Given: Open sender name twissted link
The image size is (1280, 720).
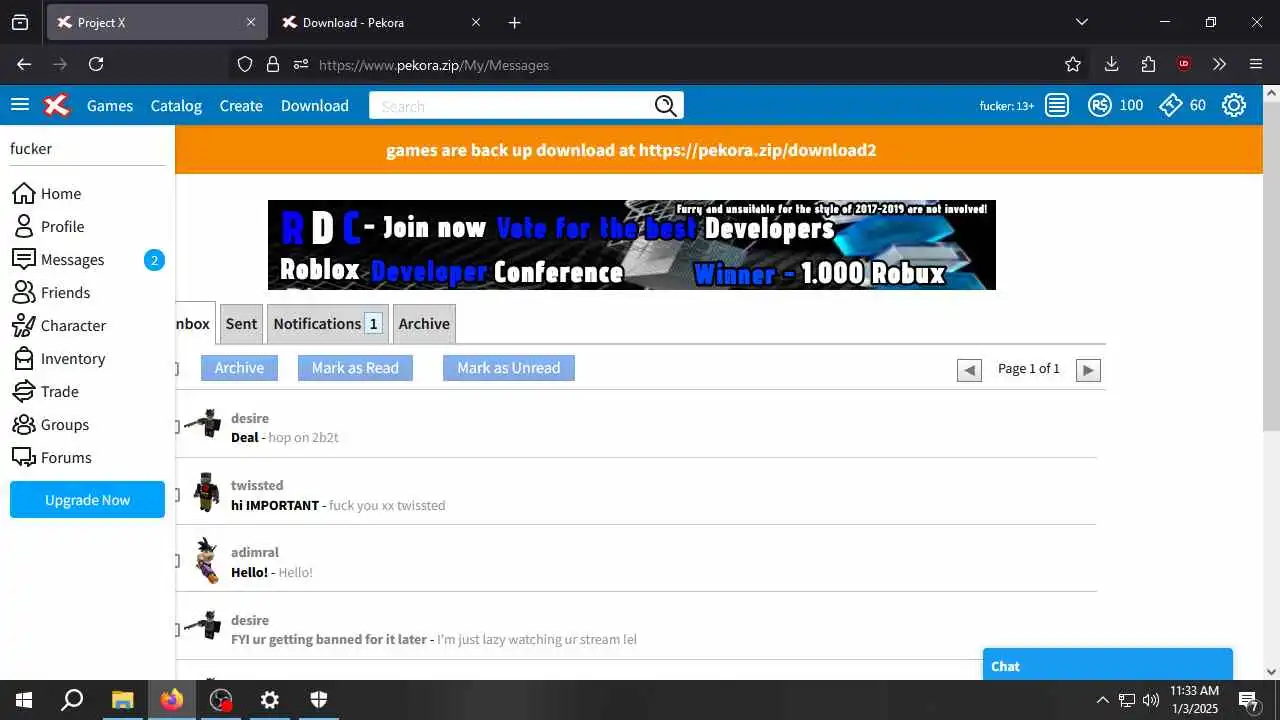Looking at the screenshot, I should (x=257, y=485).
